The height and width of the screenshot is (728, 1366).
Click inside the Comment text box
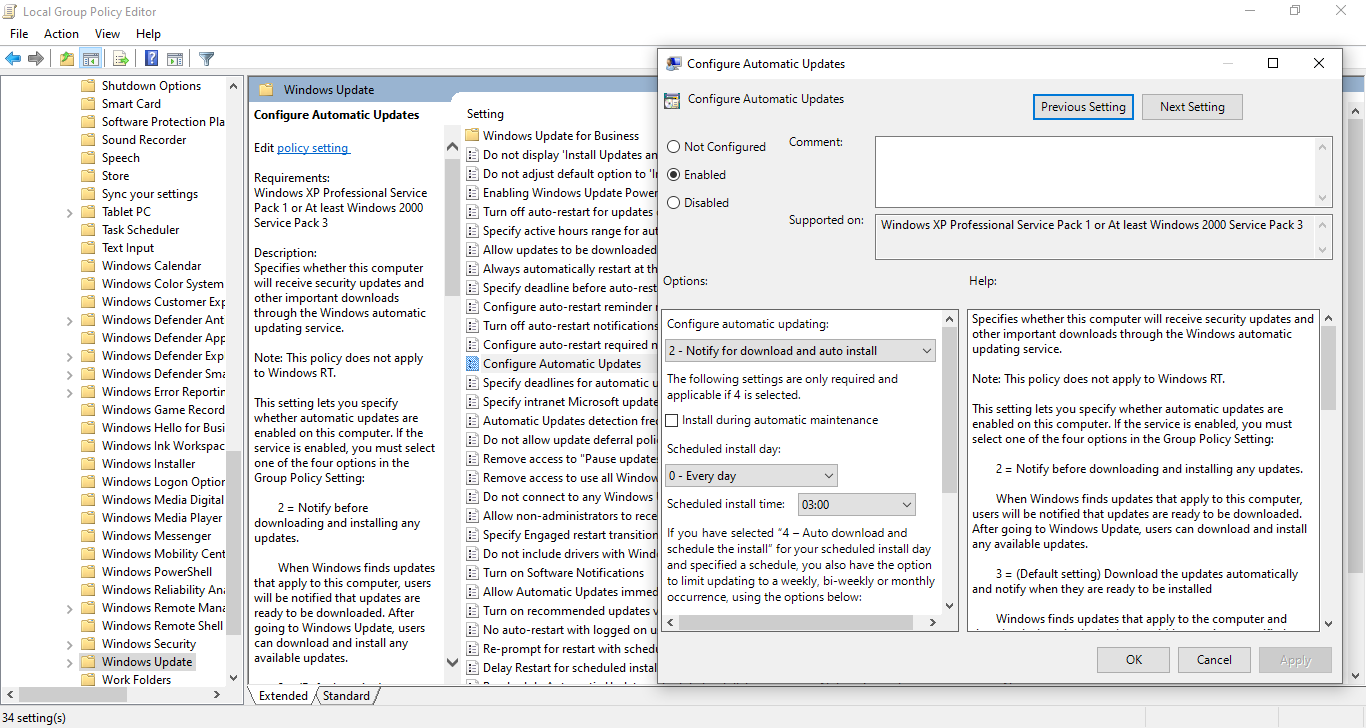pos(1095,172)
